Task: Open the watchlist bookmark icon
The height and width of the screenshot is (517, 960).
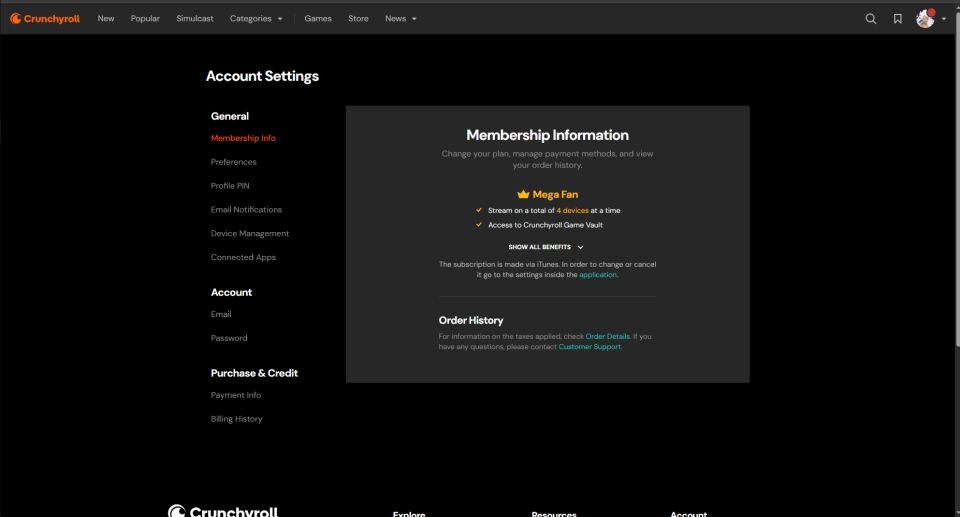Action: 898,18
